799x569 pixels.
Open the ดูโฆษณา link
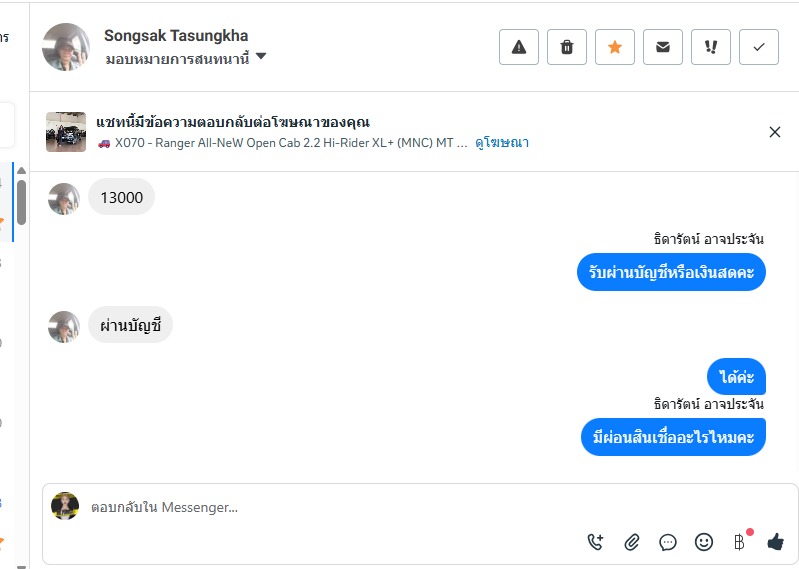pos(503,143)
